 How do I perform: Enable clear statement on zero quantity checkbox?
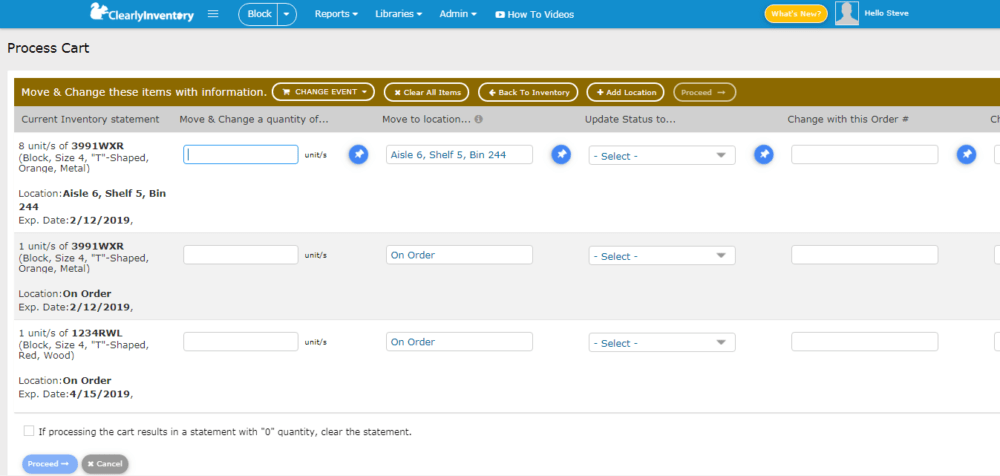[x=29, y=431]
